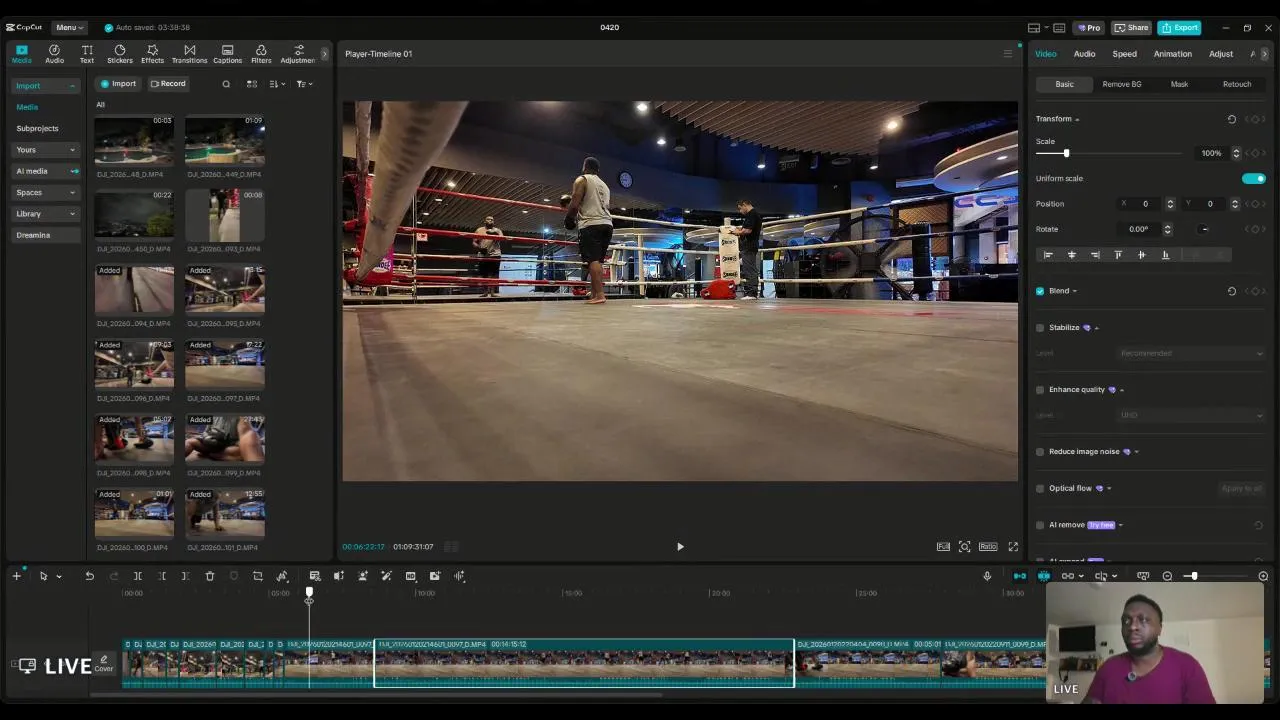
Task: Open the Enhance quality level dropdown
Action: click(x=1191, y=415)
